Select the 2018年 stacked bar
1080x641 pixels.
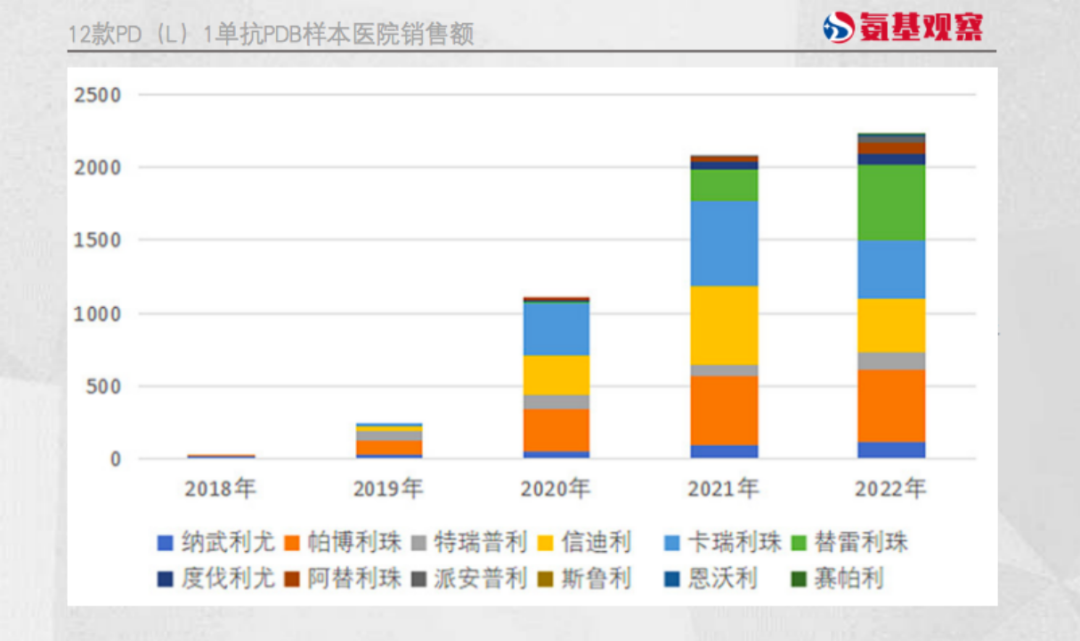click(x=221, y=456)
